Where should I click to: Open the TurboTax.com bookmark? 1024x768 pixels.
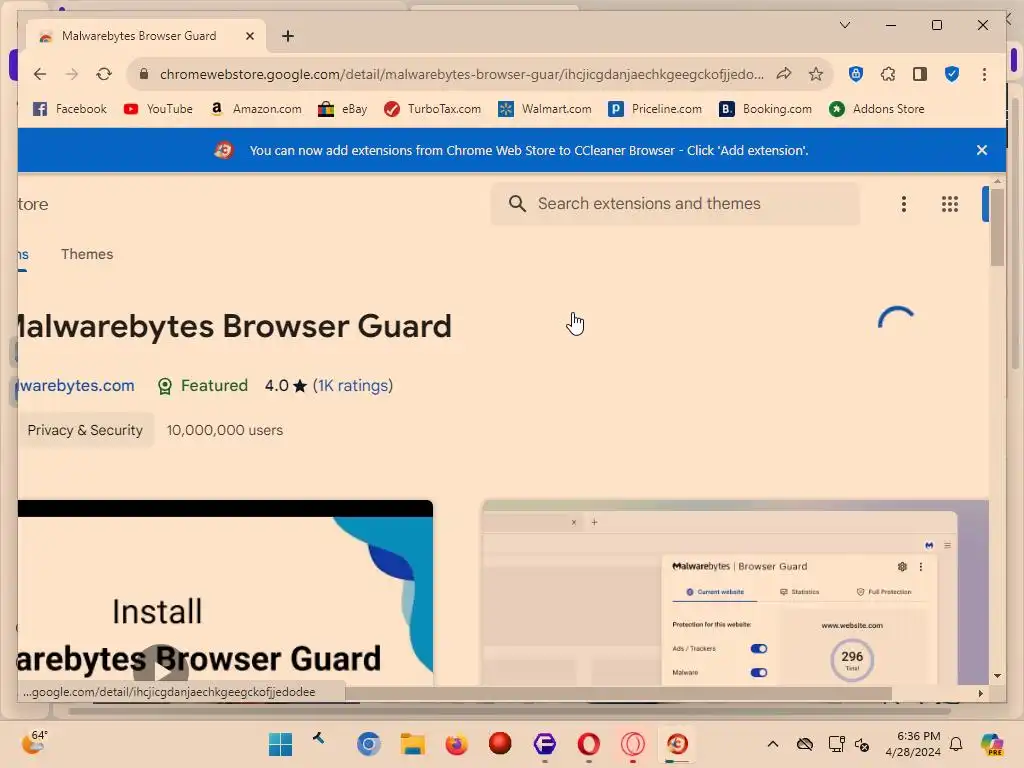pyautogui.click(x=432, y=109)
